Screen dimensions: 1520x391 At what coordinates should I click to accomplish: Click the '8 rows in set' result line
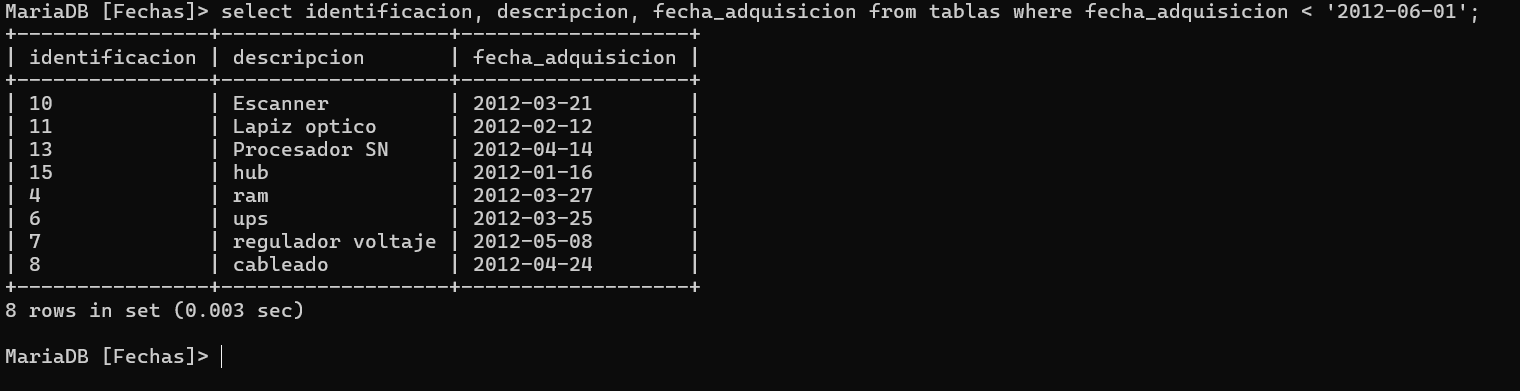pos(155,310)
